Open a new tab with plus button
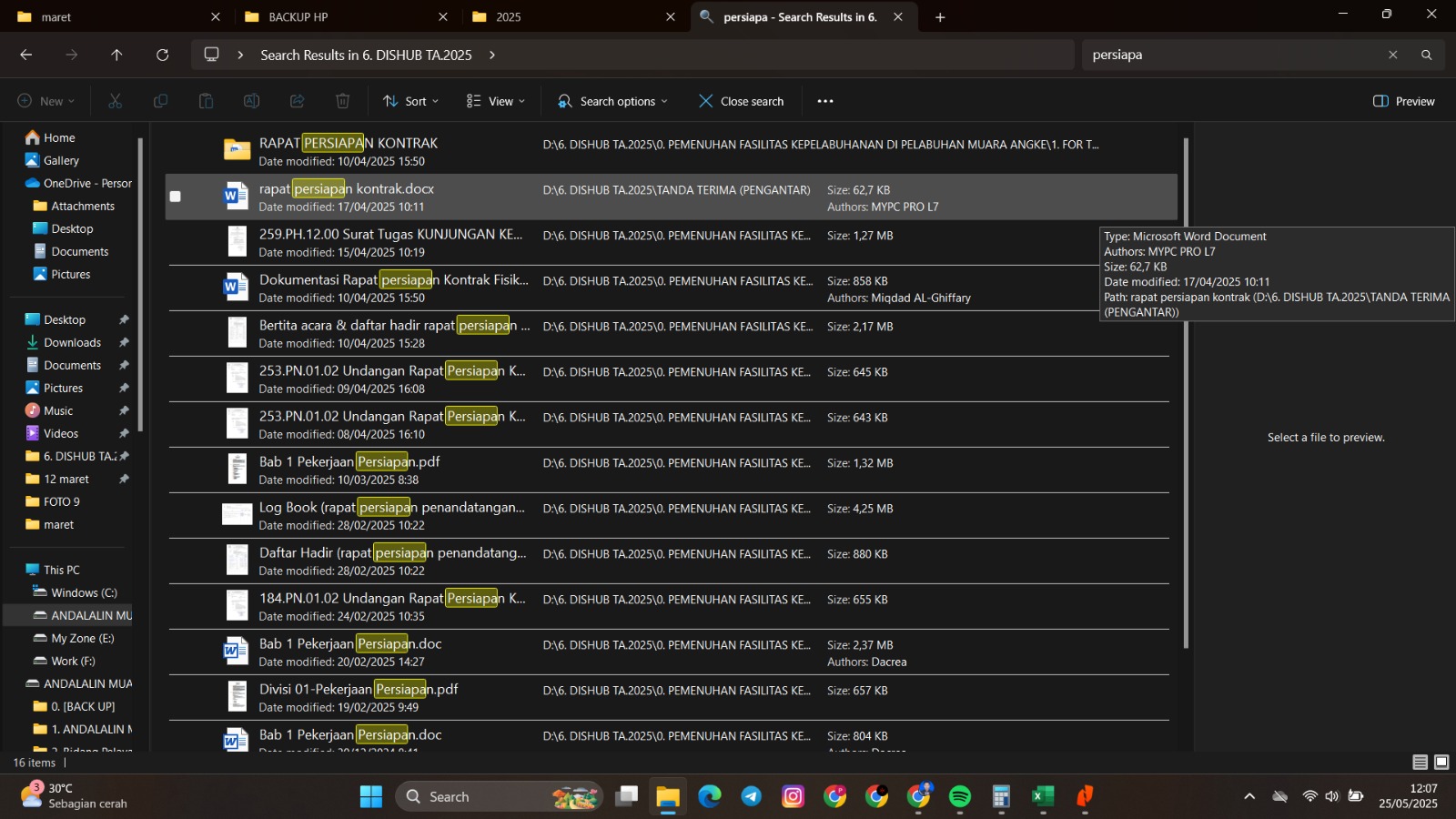Image resolution: width=1456 pixels, height=819 pixels. 940,16
